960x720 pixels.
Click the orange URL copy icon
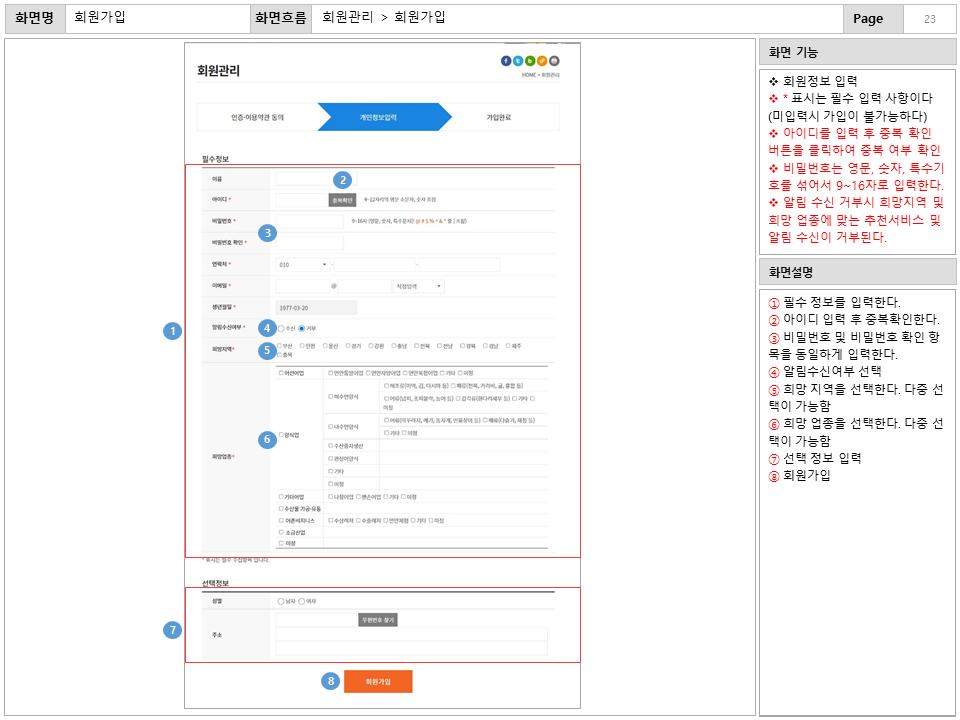coord(542,60)
